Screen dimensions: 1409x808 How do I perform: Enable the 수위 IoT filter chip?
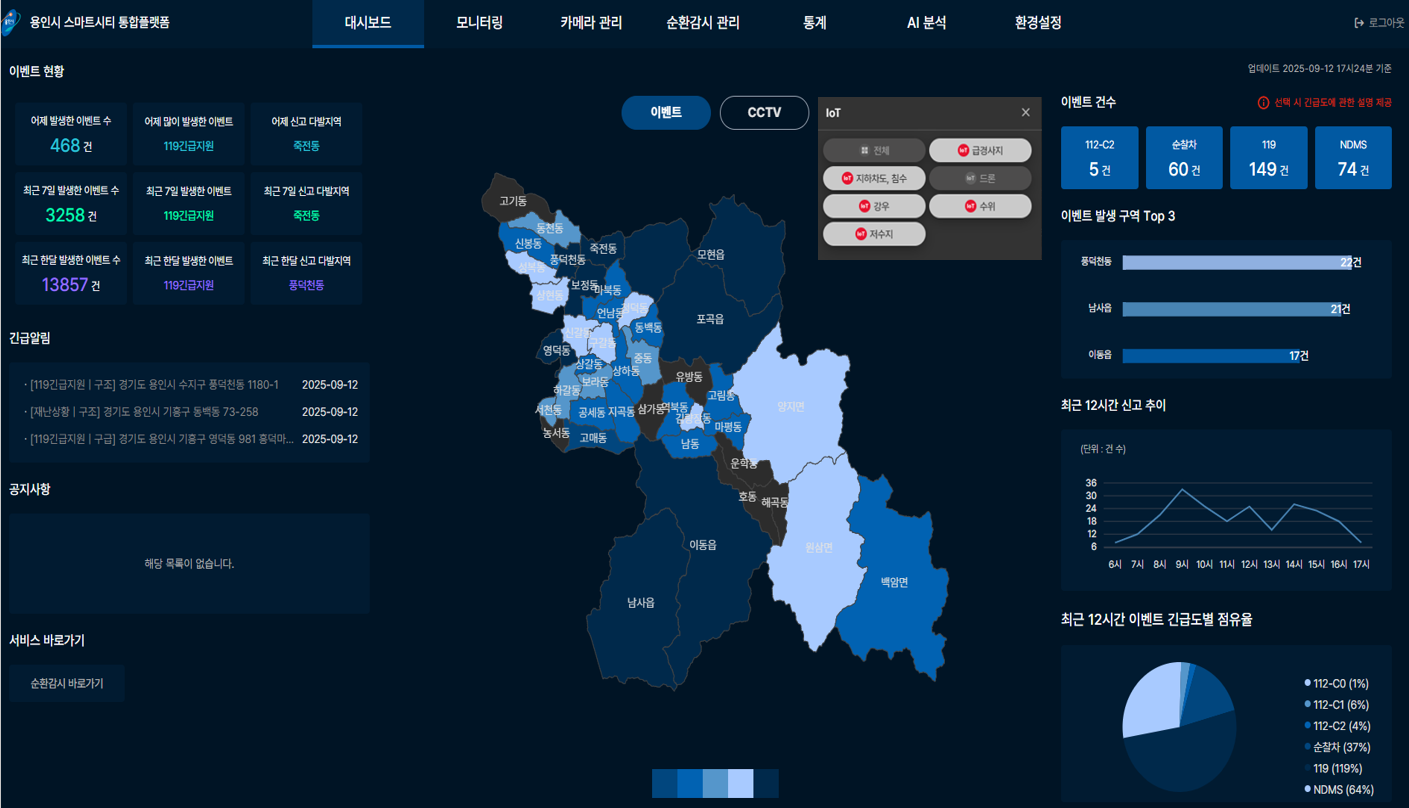979,206
